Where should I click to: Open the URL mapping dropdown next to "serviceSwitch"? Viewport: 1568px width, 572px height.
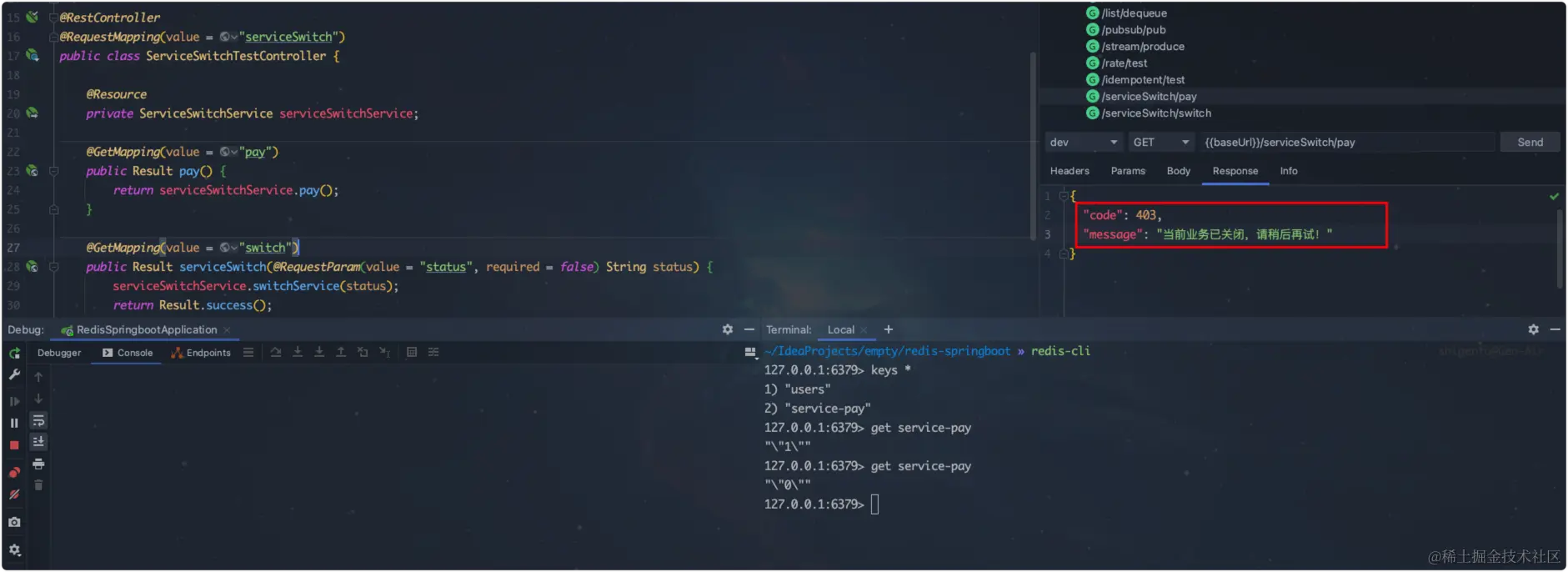point(229,37)
